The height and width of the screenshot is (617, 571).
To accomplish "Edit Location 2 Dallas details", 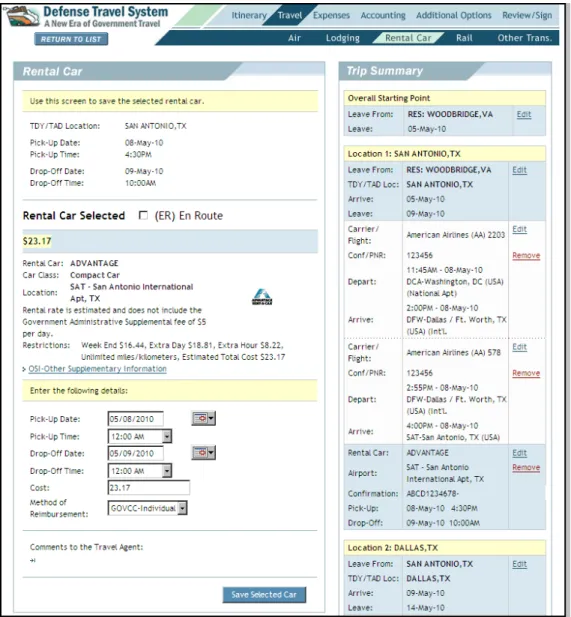I will (519, 564).
